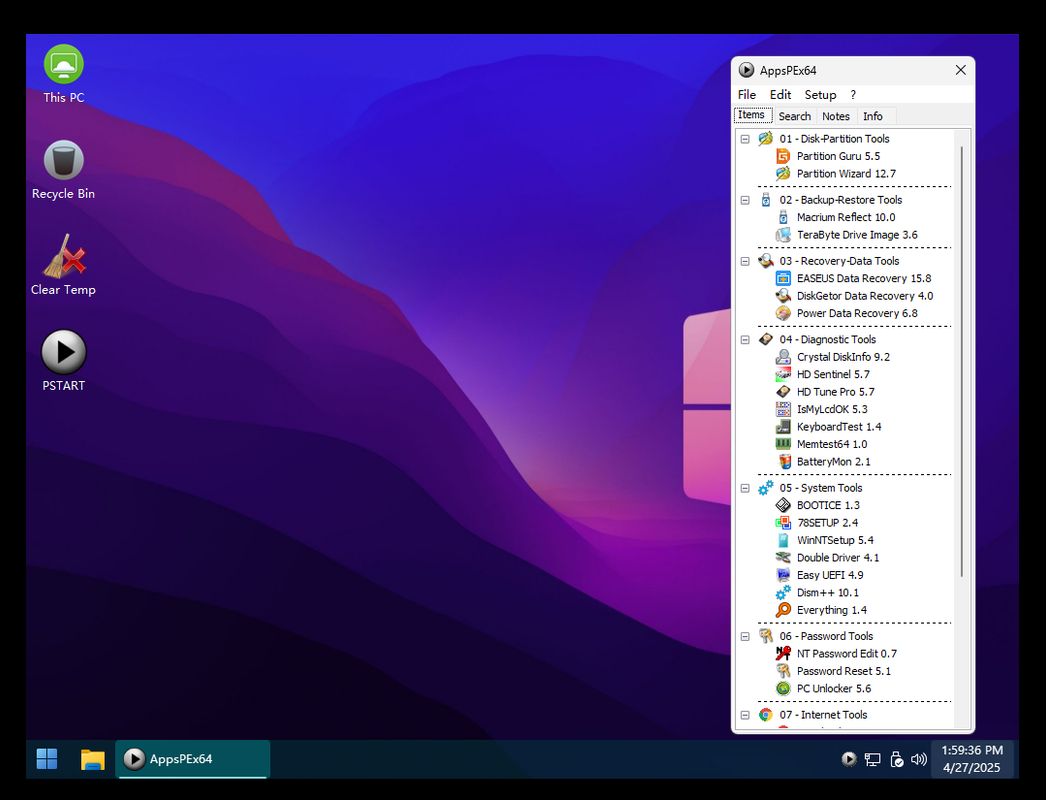Open the File menu
This screenshot has height=800, width=1046.
coord(746,95)
